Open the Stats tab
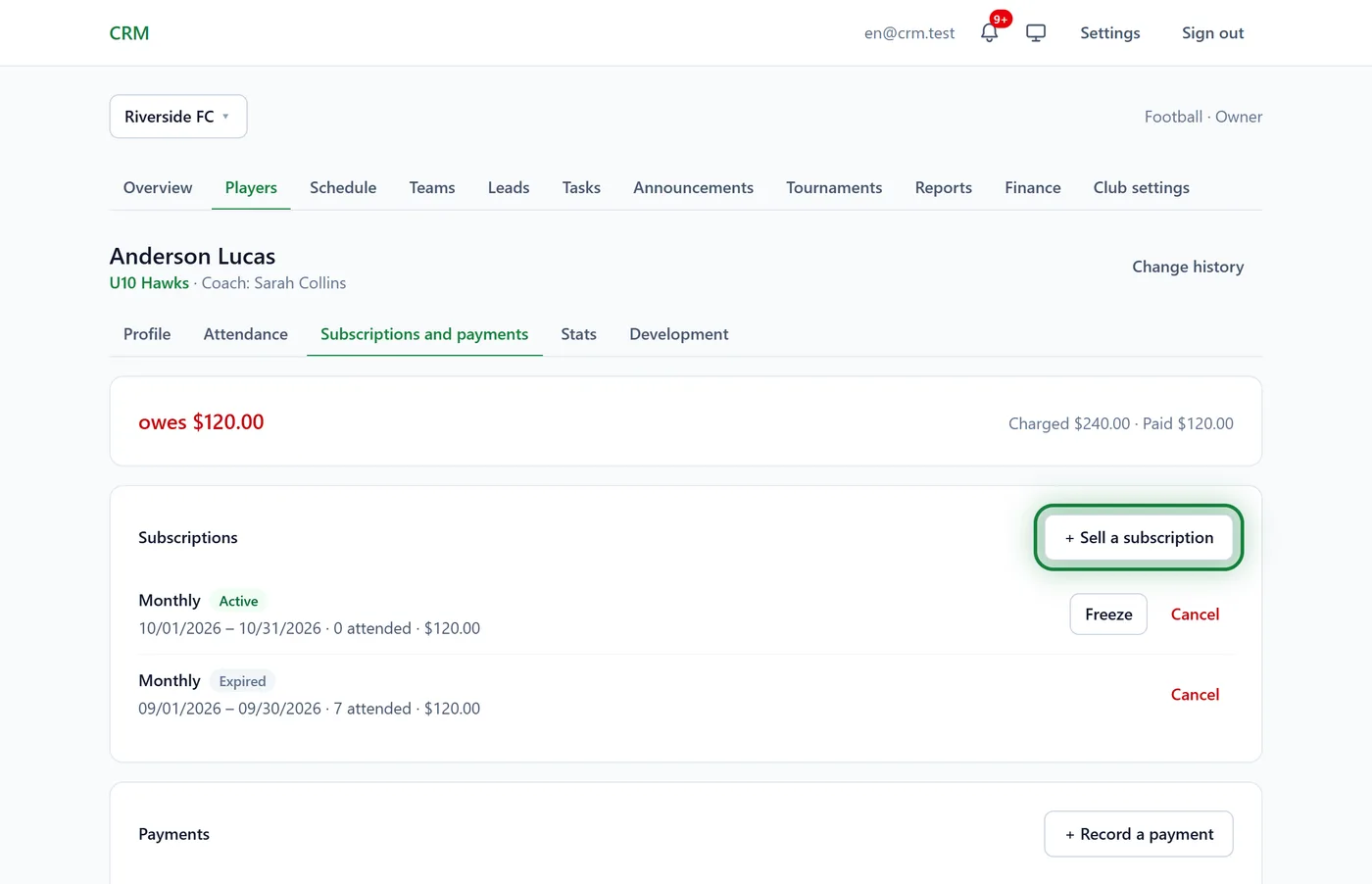 [x=578, y=334]
